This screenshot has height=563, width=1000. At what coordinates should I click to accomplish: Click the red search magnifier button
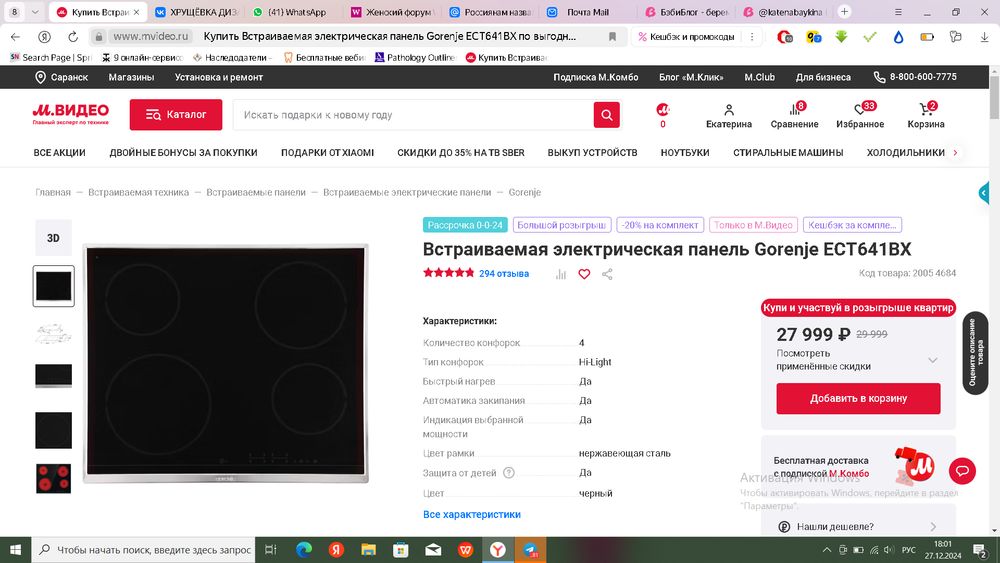click(x=607, y=115)
